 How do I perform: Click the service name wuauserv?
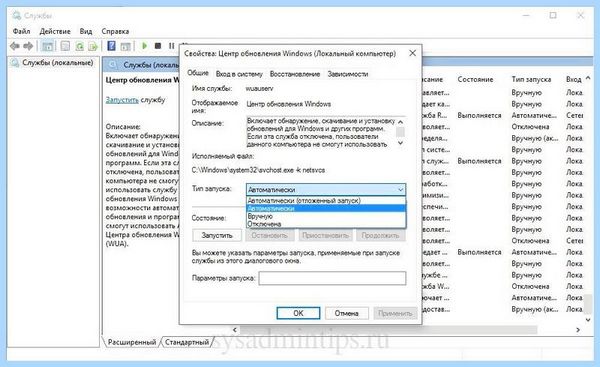(x=259, y=88)
